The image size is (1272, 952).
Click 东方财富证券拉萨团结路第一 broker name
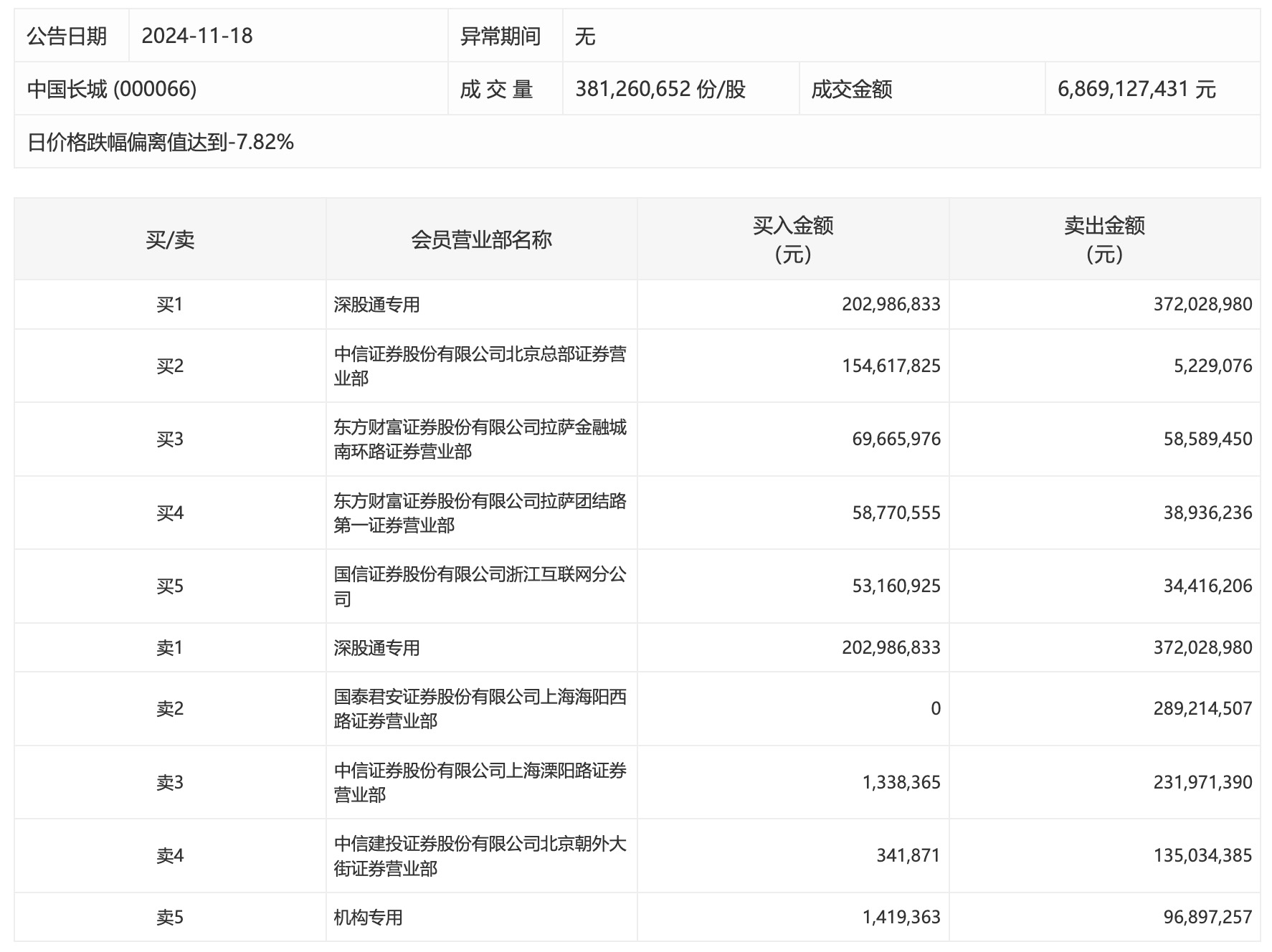pyautogui.click(x=480, y=513)
